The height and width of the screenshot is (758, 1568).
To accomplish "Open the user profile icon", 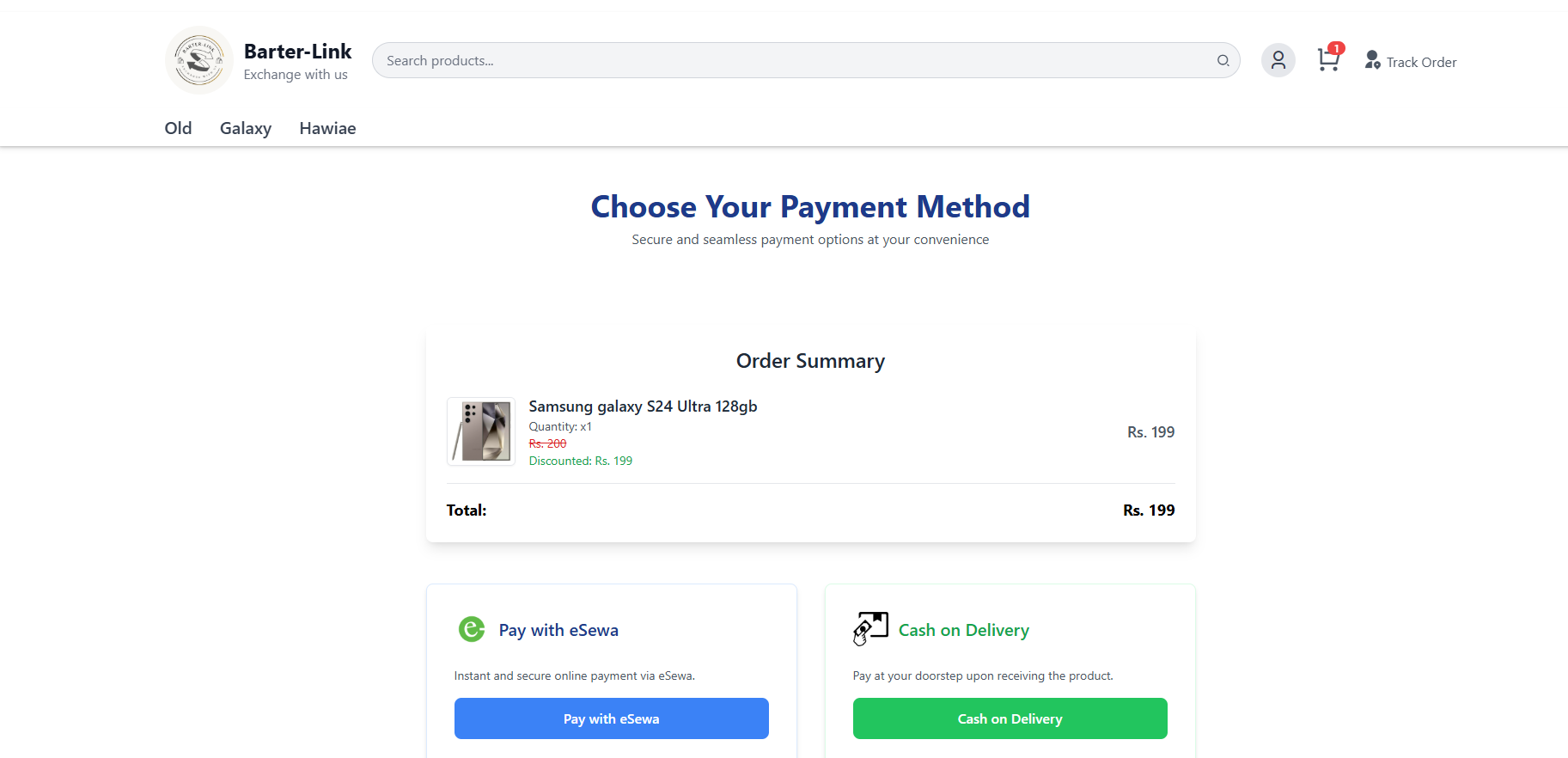I will tap(1278, 60).
